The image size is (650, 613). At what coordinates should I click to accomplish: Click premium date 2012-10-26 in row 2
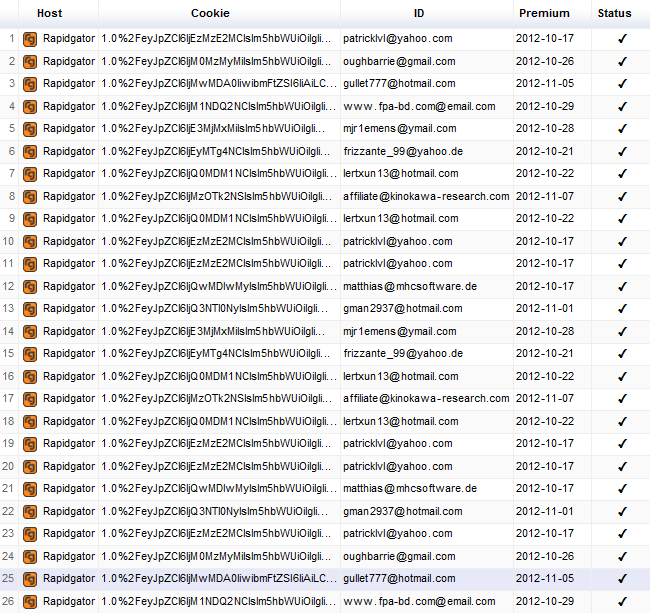coord(545,61)
